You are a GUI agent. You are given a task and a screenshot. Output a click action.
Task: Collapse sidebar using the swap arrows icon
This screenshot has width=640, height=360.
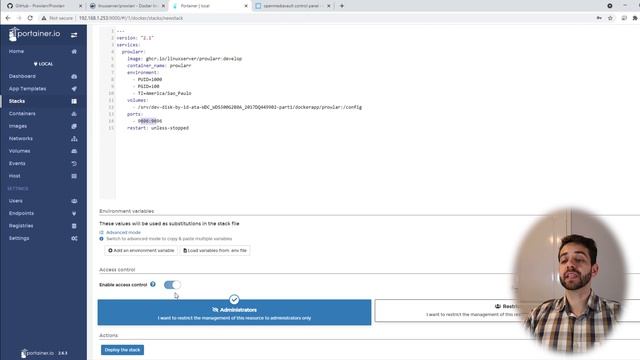(74, 35)
